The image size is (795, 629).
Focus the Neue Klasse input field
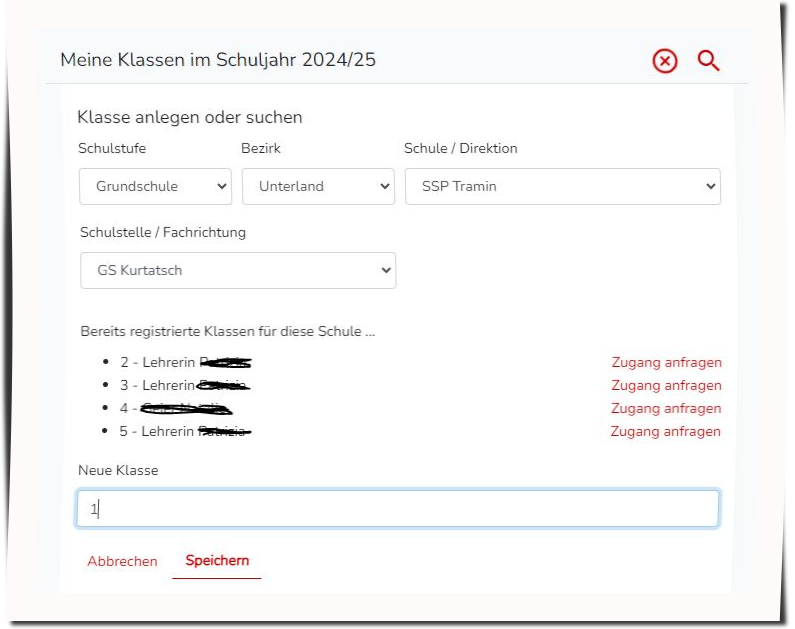click(397, 509)
